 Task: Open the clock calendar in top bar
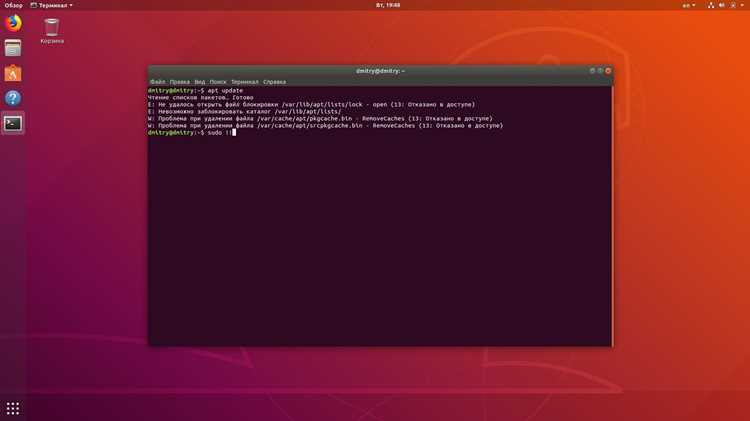pyautogui.click(x=387, y=5)
